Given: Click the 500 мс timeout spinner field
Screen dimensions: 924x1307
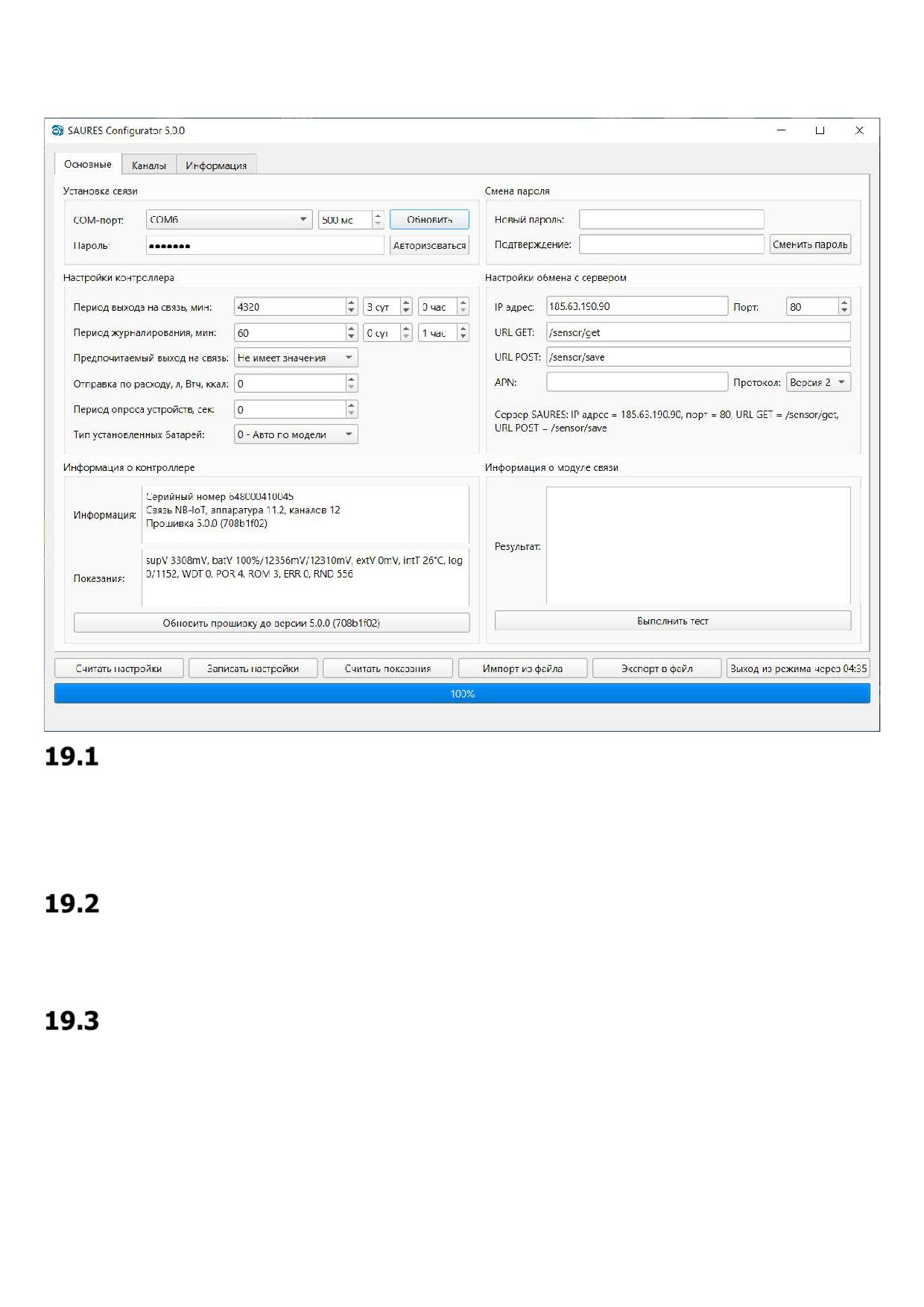Looking at the screenshot, I should [351, 220].
